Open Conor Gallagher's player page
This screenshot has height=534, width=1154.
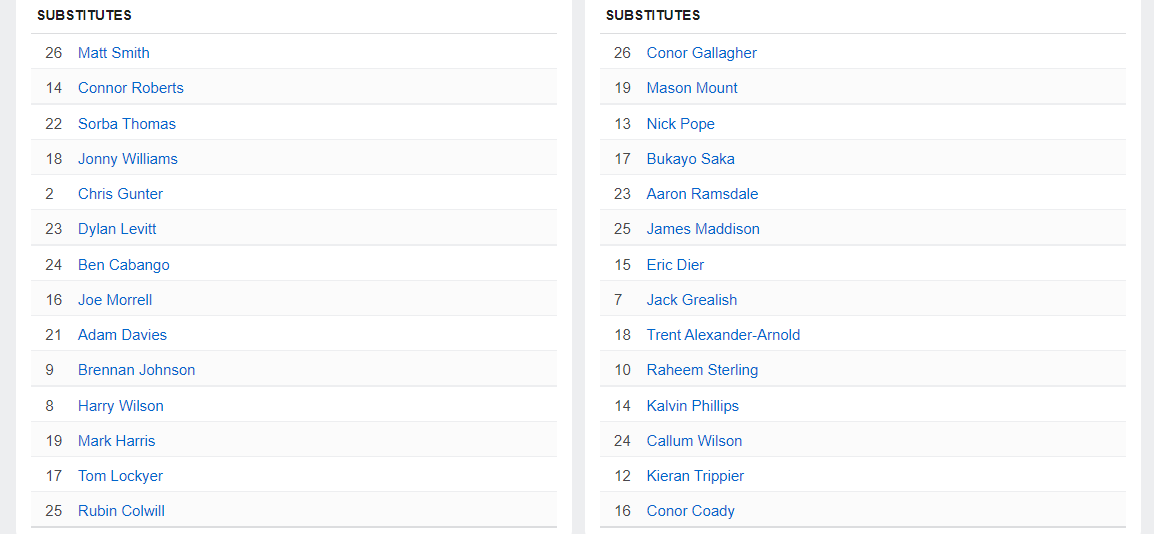pyautogui.click(x=701, y=53)
